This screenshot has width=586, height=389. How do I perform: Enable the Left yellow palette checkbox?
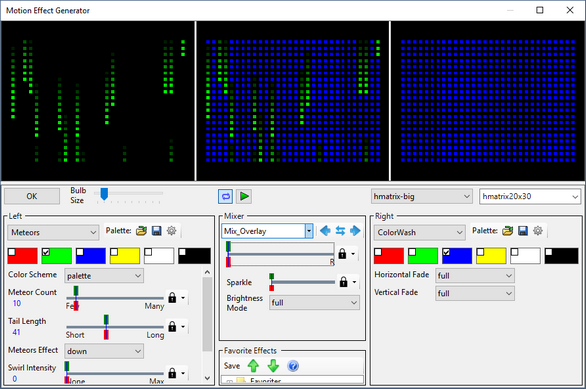114,252
